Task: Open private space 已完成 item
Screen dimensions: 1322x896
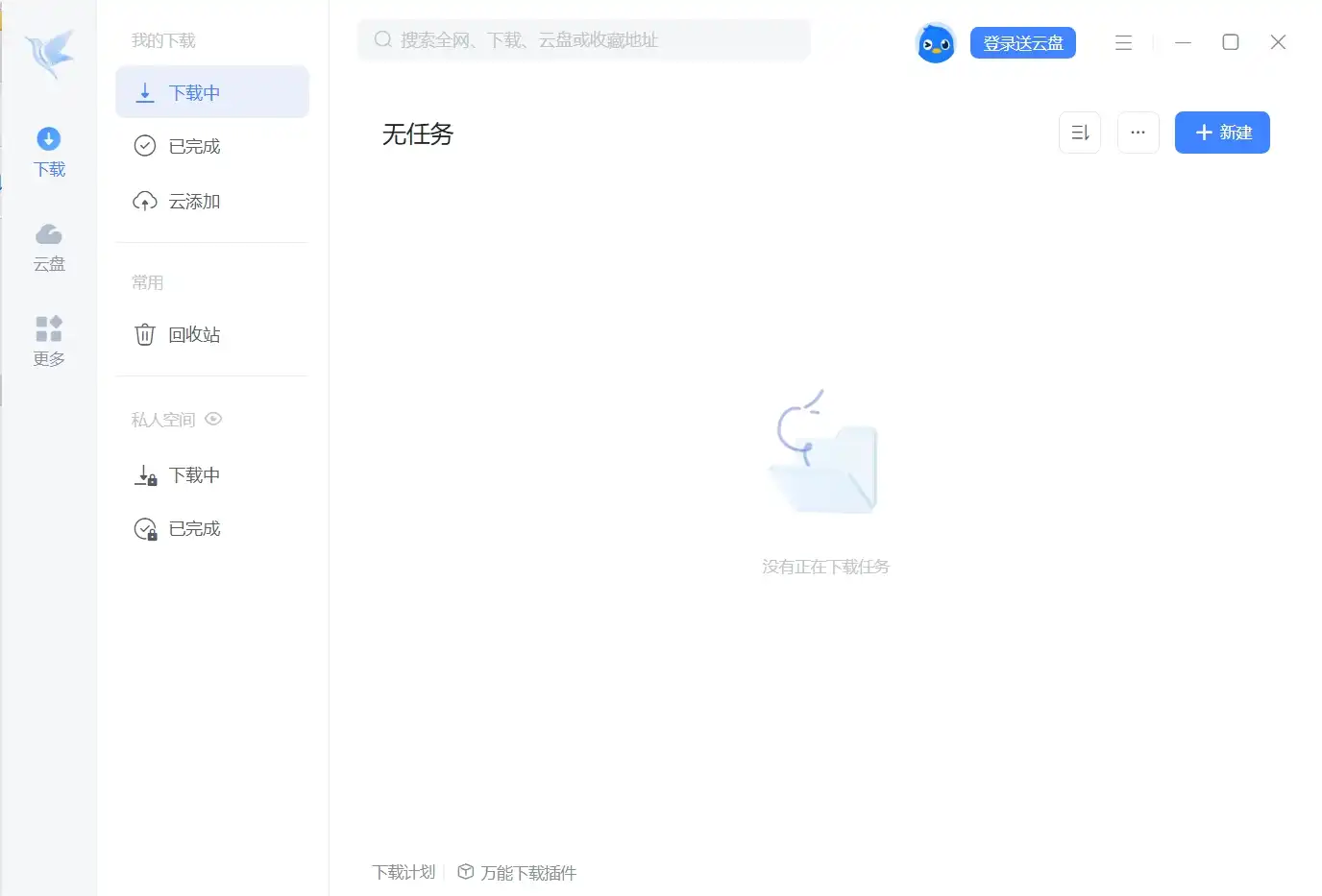Action: click(212, 529)
